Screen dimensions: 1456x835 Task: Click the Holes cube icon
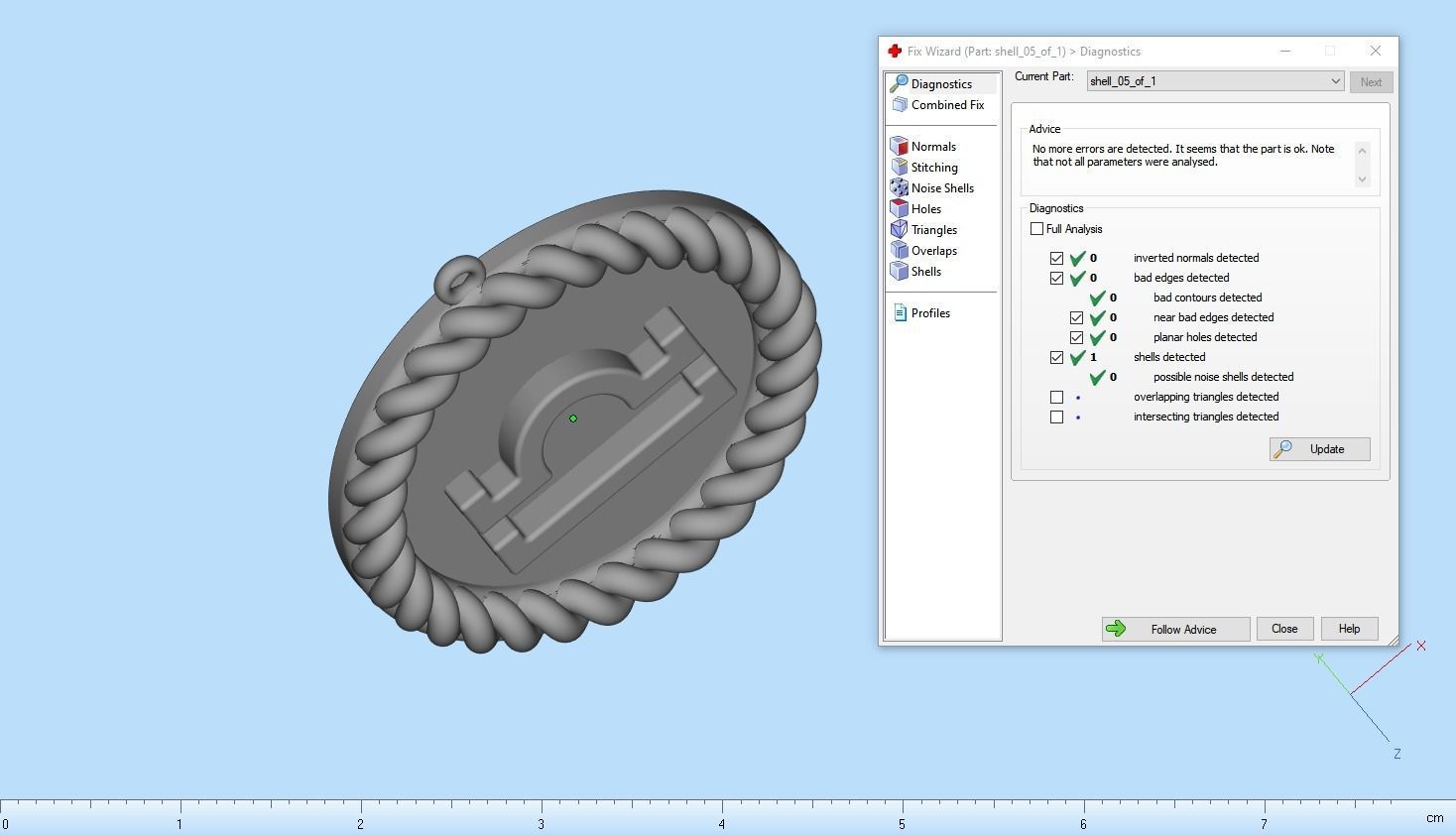(900, 208)
